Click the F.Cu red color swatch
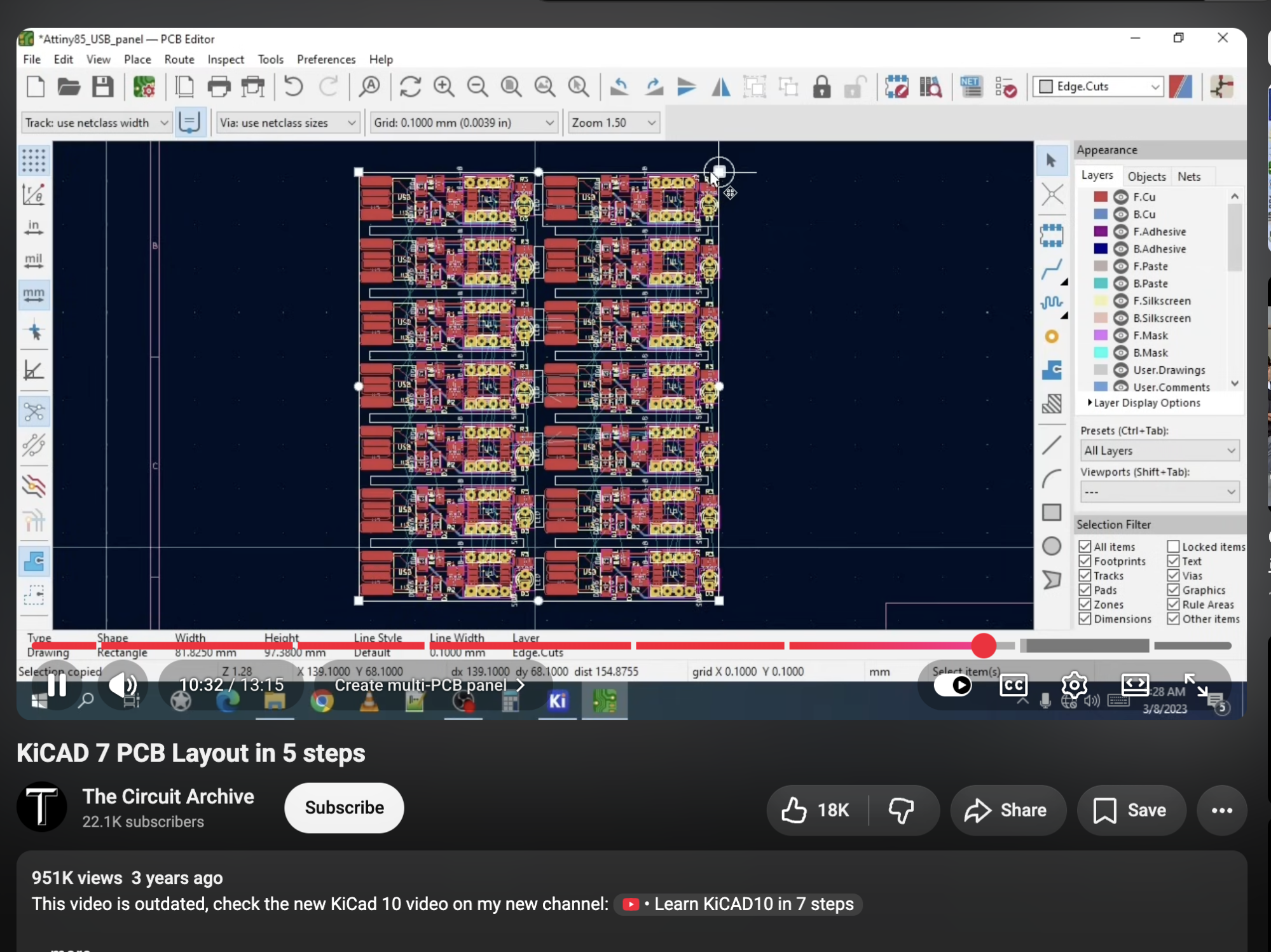The image size is (1271, 952). coord(1101,197)
